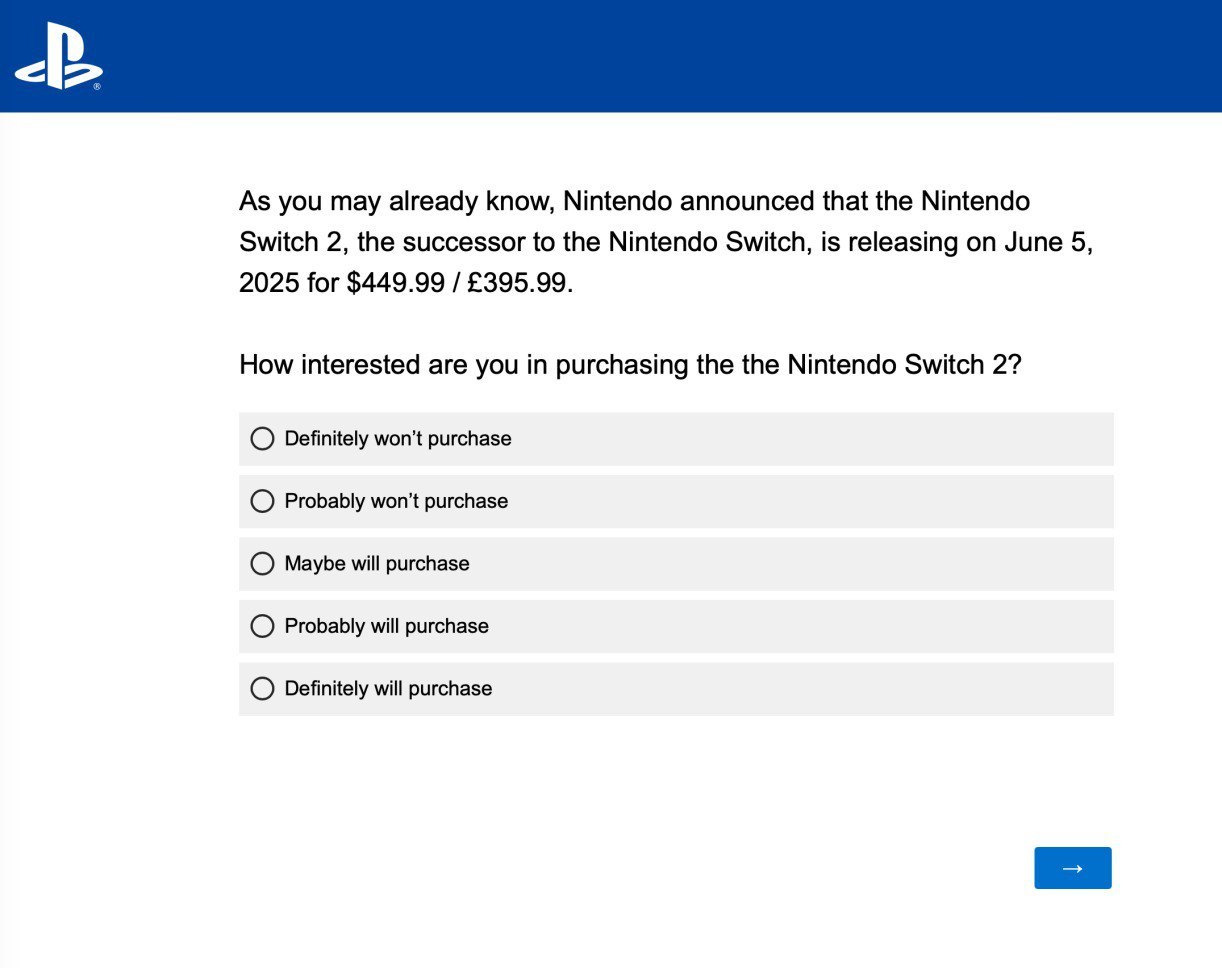Select the "Definitely won't purchase" radio circle
Screen dimensions: 1222x968
pos(262,439)
